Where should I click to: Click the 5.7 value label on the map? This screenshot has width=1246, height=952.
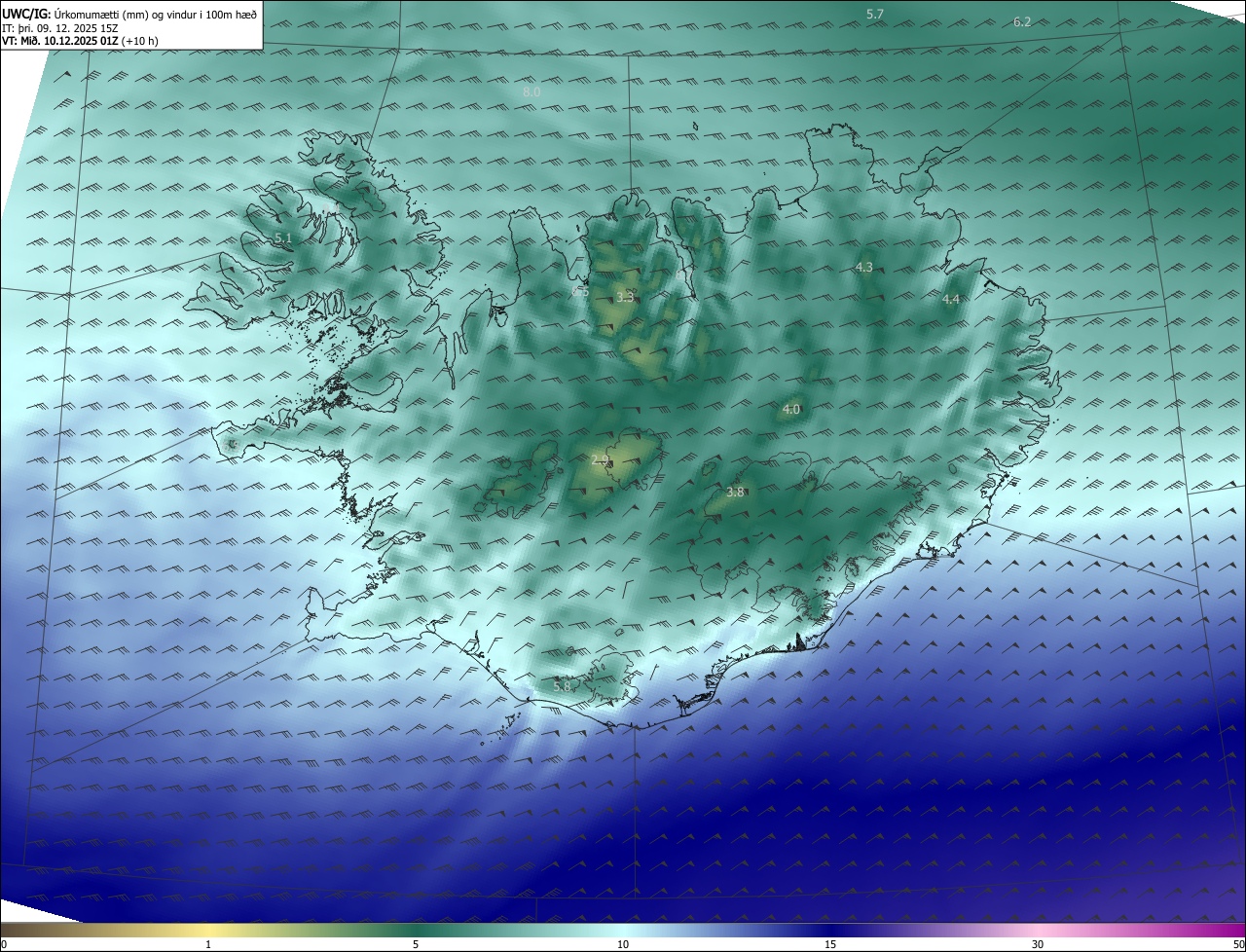(875, 15)
